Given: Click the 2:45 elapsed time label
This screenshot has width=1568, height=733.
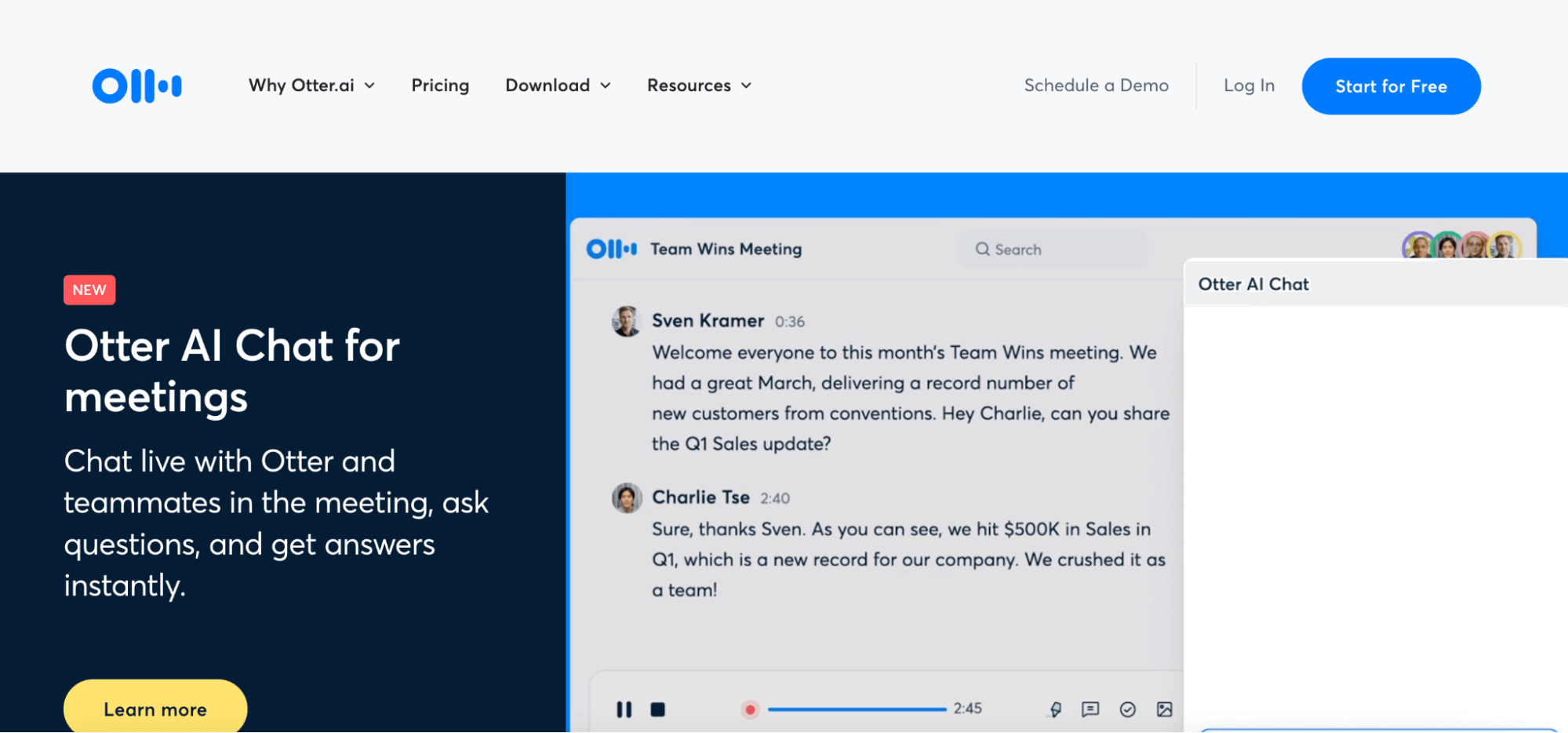Looking at the screenshot, I should coord(967,709).
